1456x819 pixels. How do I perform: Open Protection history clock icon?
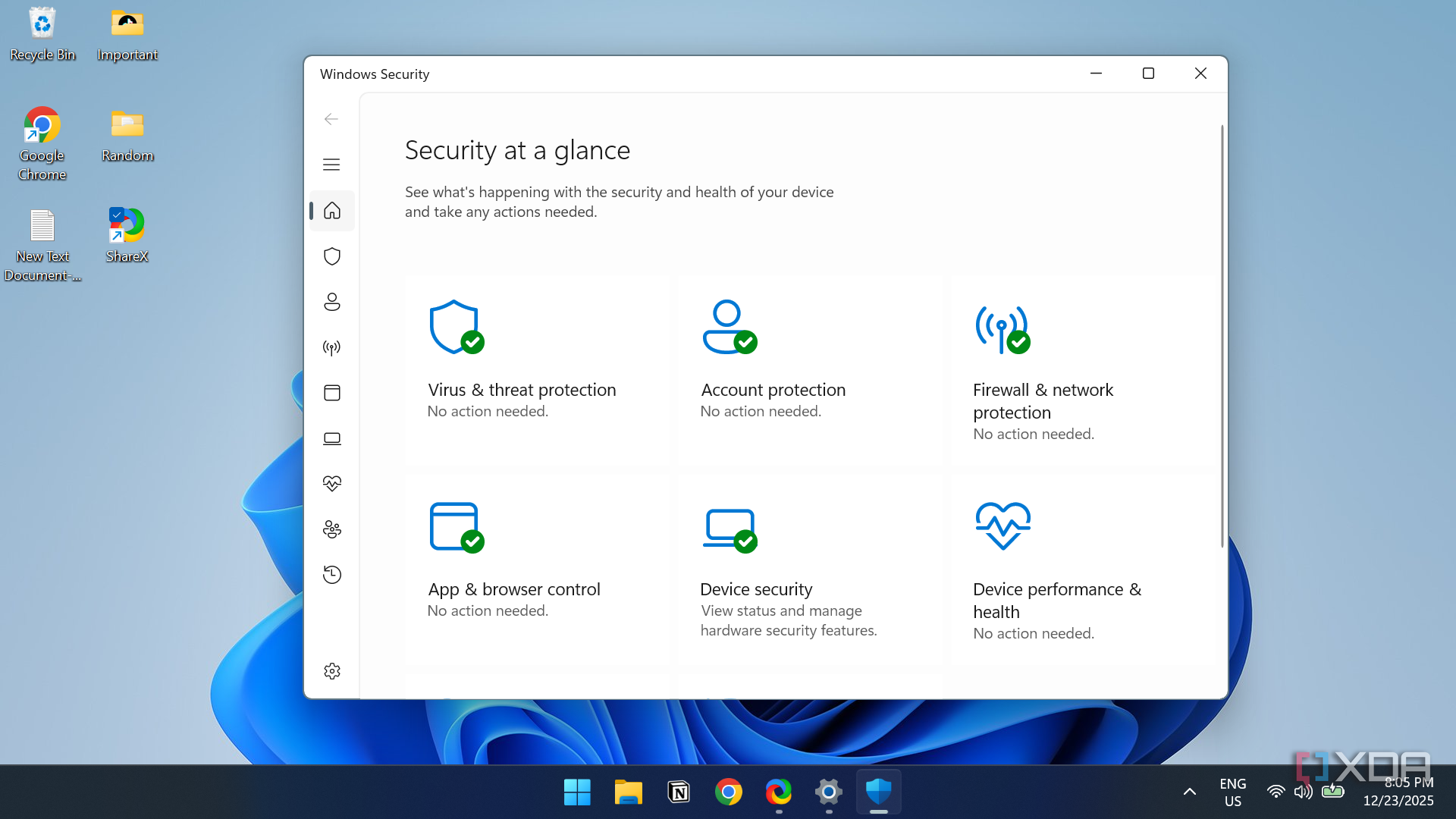tap(331, 575)
